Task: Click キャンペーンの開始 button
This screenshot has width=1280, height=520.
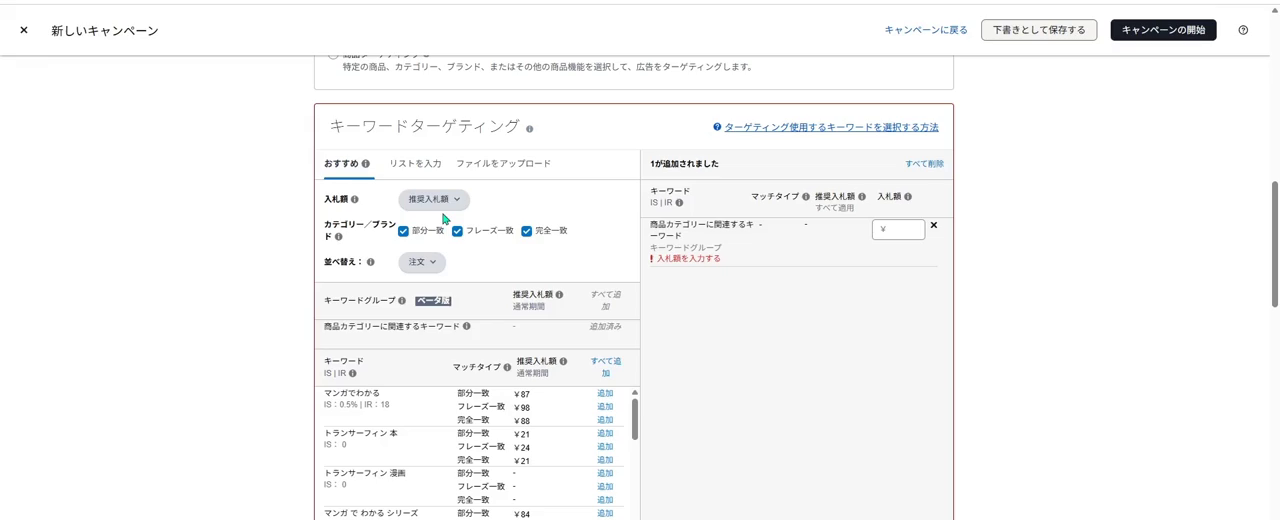Action: pyautogui.click(x=1163, y=30)
